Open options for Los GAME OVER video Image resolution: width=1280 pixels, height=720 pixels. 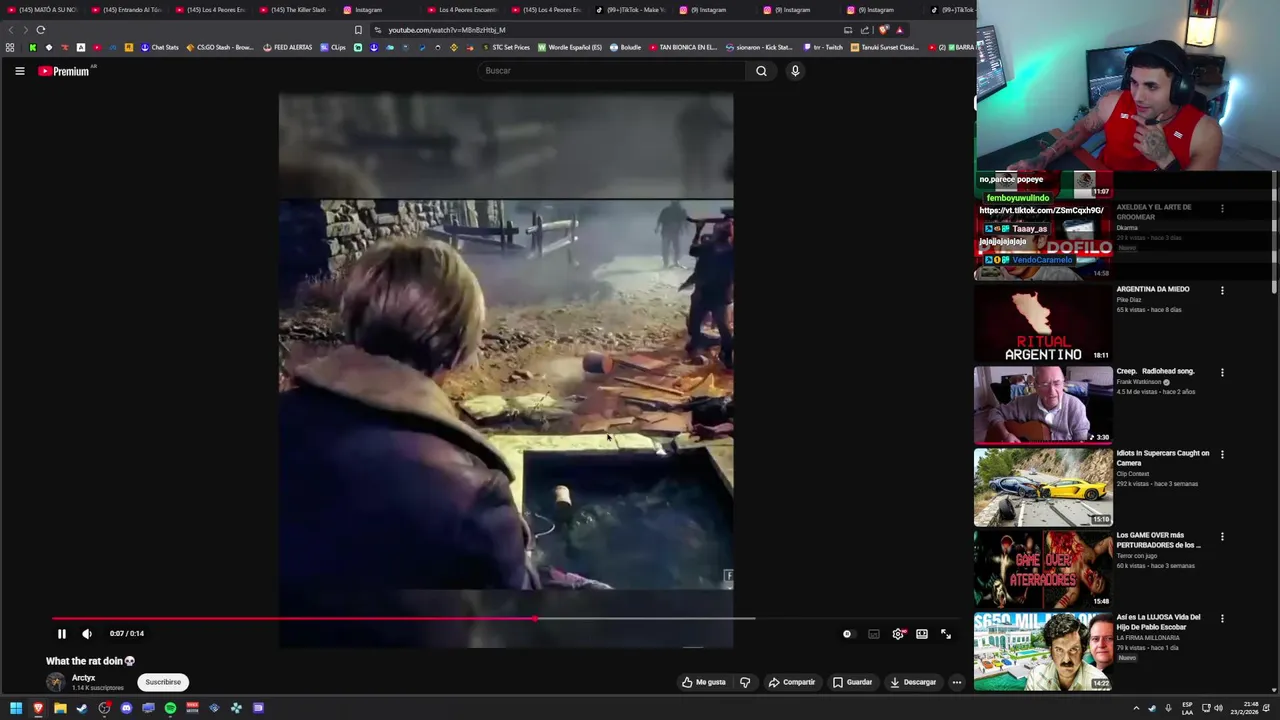[x=1222, y=536]
